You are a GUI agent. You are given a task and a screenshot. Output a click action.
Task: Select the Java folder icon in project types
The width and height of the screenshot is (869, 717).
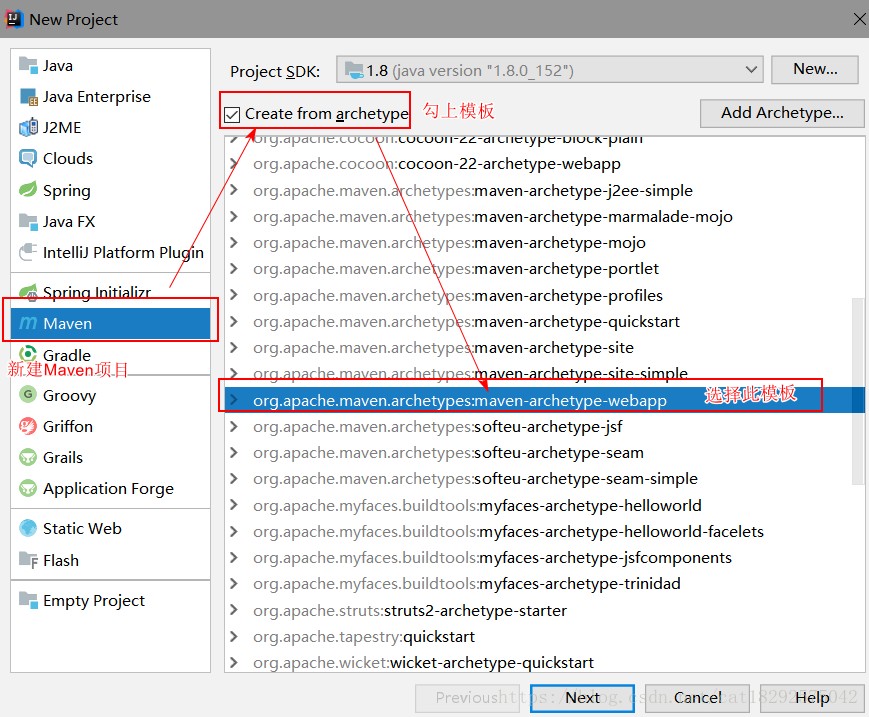point(28,65)
